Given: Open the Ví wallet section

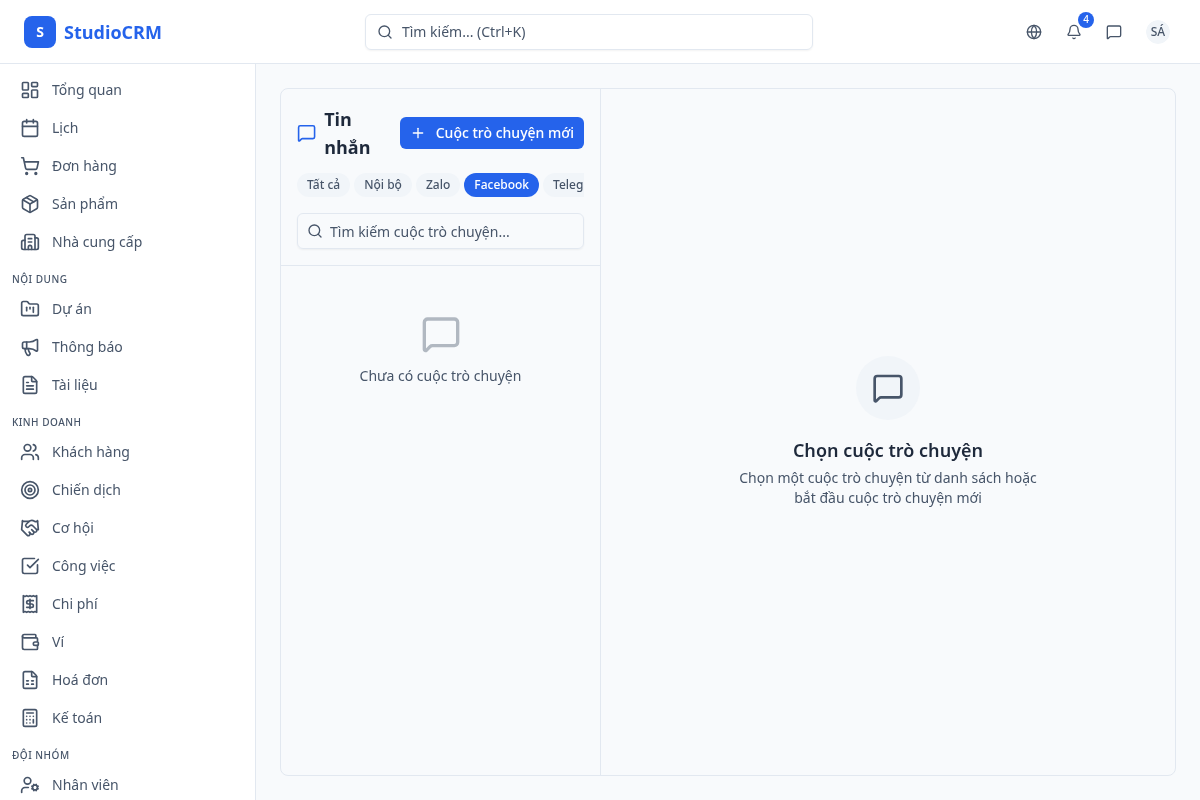Looking at the screenshot, I should (60, 641).
